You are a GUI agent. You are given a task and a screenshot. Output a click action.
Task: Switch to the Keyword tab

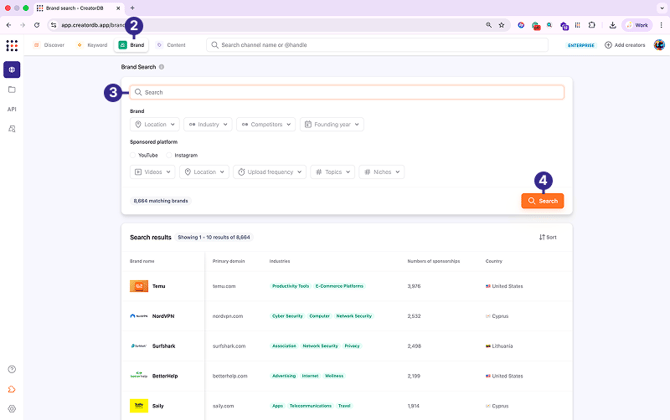[92, 45]
